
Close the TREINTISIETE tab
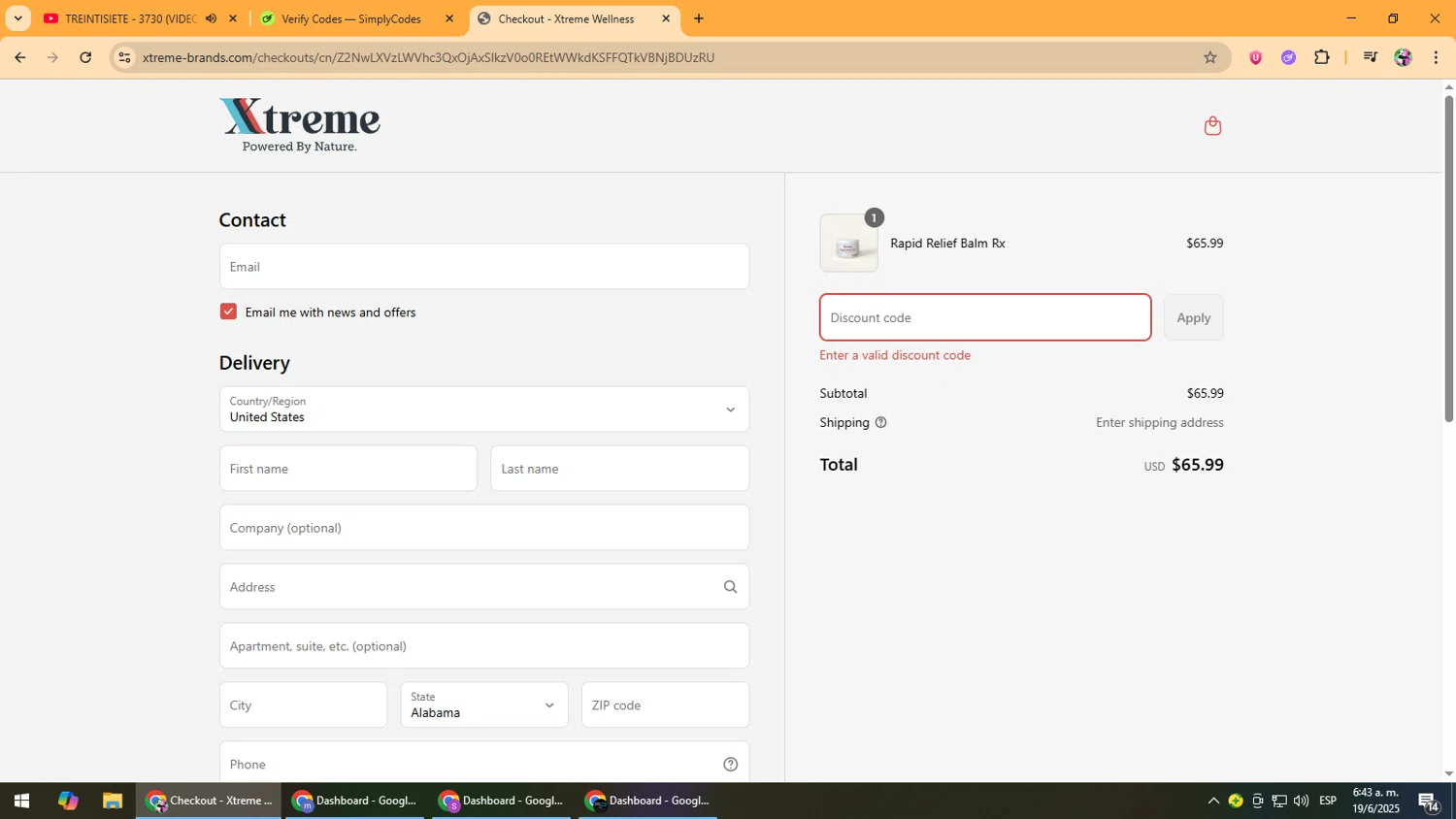(232, 18)
